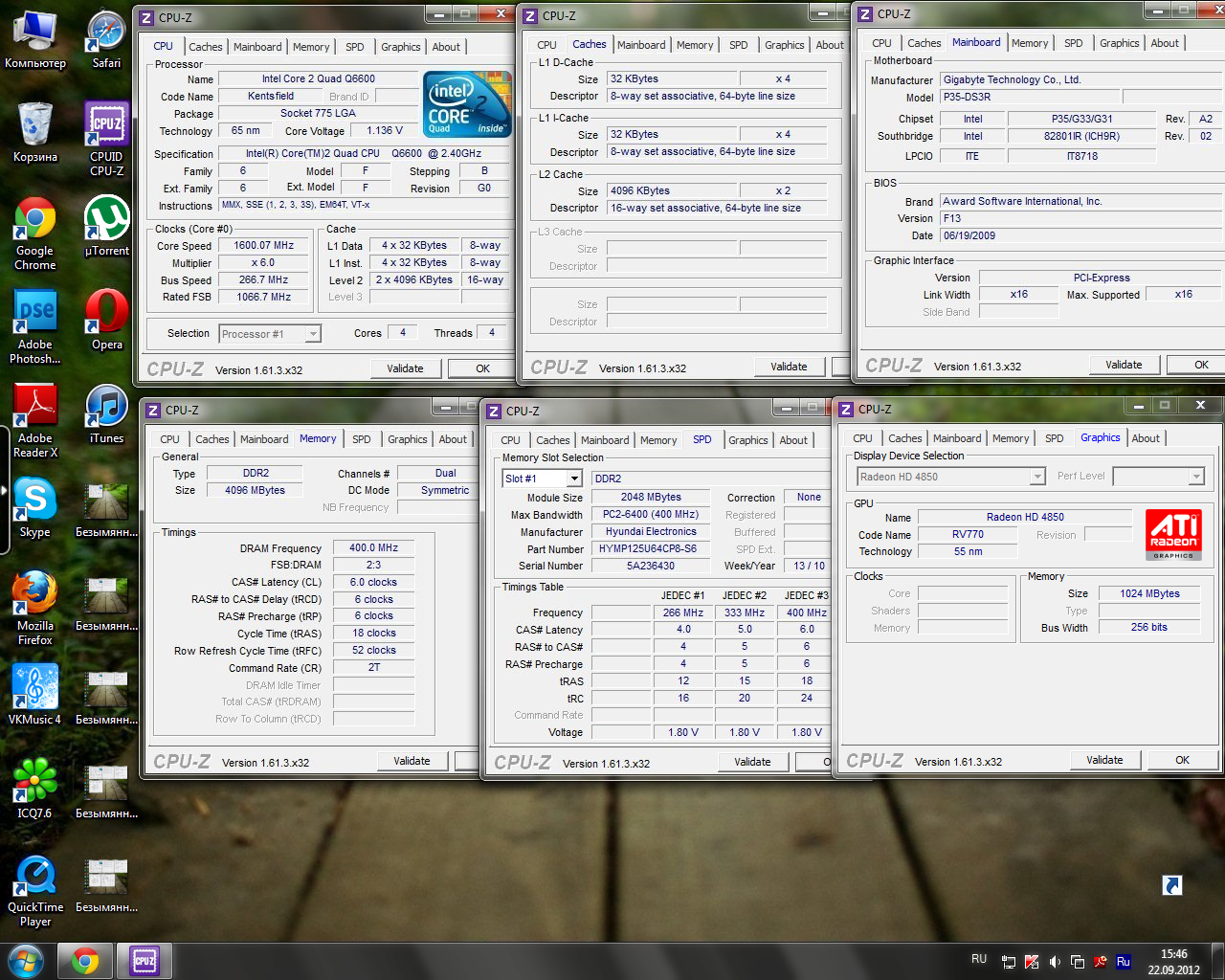The height and width of the screenshot is (980, 1225).
Task: Open the volume speaker tray icon
Action: pyautogui.click(x=1055, y=962)
